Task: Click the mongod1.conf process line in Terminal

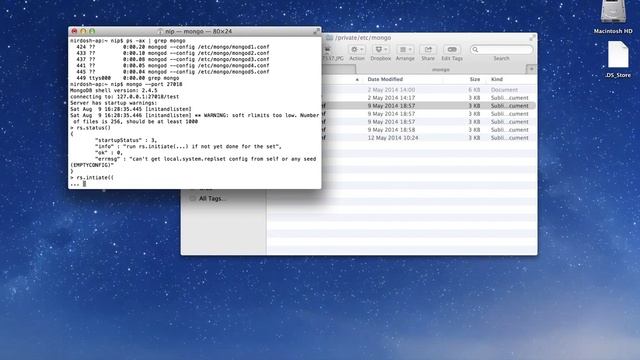Action: (173, 47)
